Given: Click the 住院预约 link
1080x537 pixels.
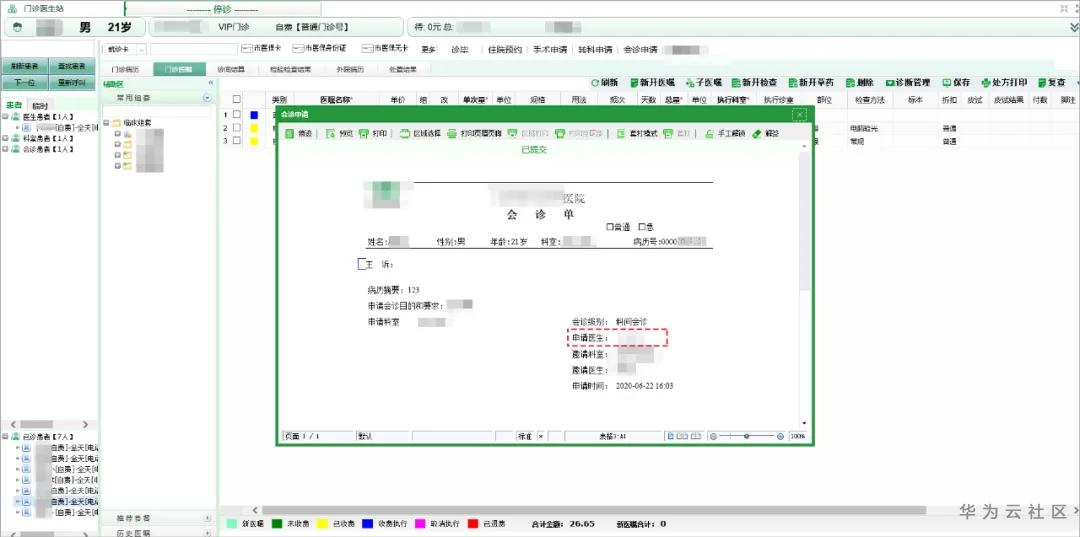Looking at the screenshot, I should pos(505,50).
